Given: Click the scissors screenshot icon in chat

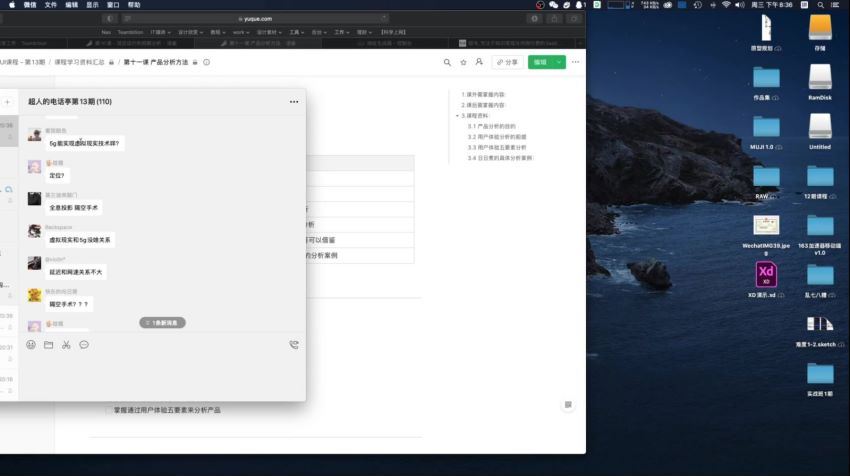Looking at the screenshot, I should tap(66, 345).
